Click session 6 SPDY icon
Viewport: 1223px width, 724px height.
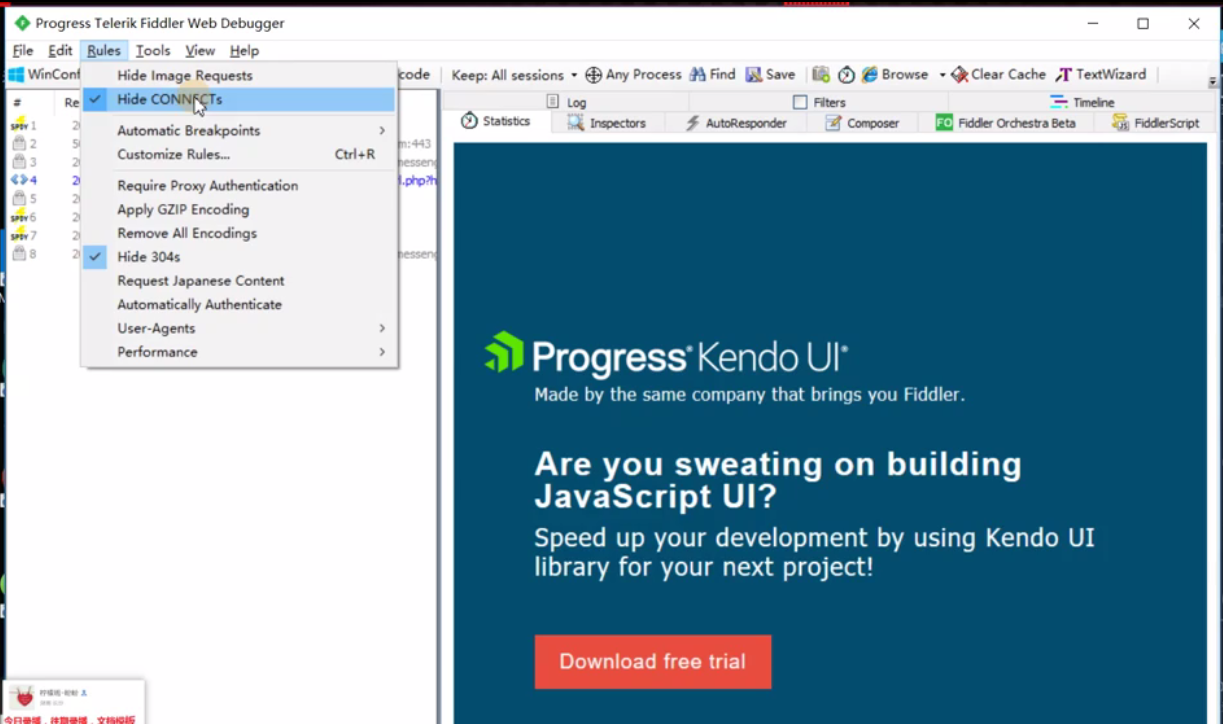pos(19,216)
